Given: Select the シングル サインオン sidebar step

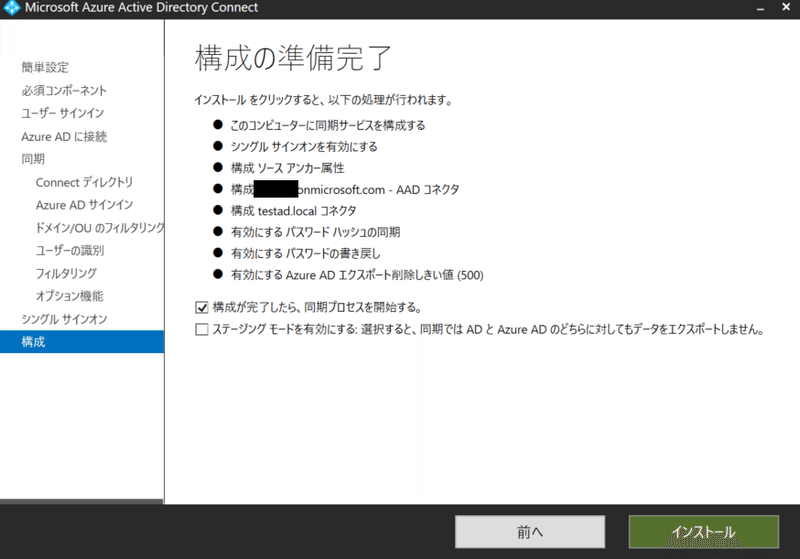Looking at the screenshot, I should click(x=64, y=319).
